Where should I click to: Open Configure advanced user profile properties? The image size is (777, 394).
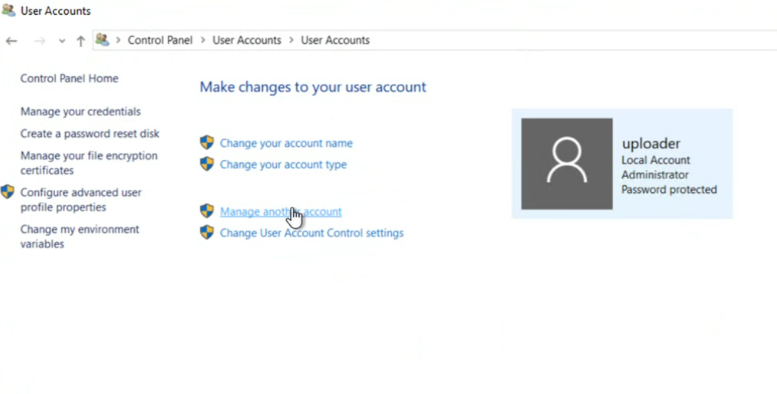click(x=81, y=200)
